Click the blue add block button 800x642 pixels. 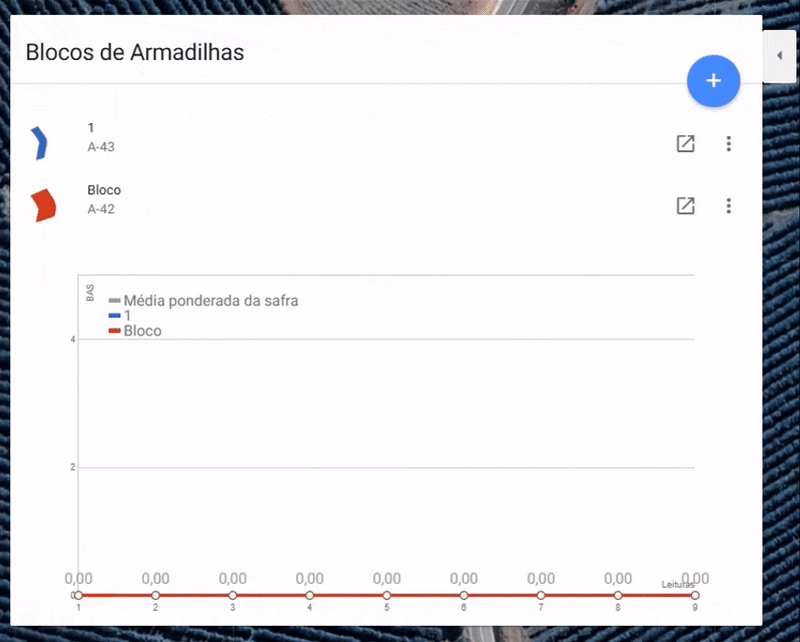tap(713, 81)
